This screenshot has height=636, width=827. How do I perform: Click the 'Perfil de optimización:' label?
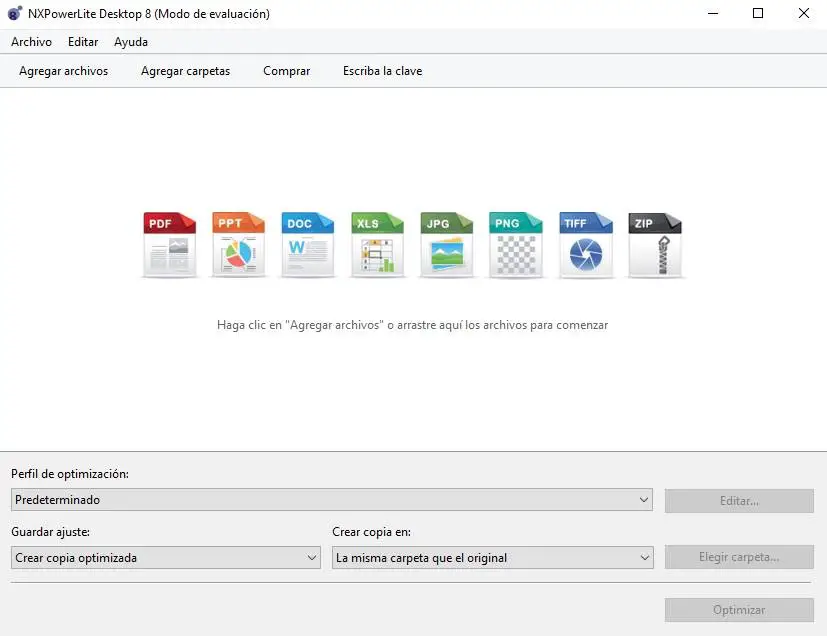(x=70, y=474)
